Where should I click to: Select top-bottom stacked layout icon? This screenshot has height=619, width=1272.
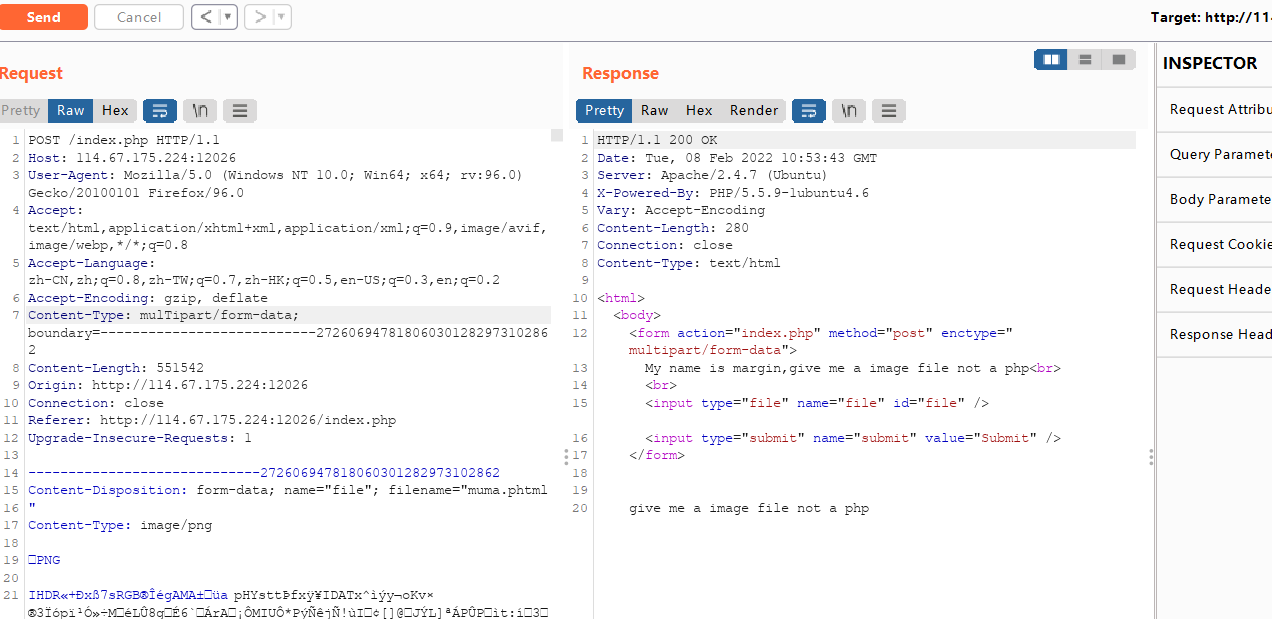pos(1085,60)
